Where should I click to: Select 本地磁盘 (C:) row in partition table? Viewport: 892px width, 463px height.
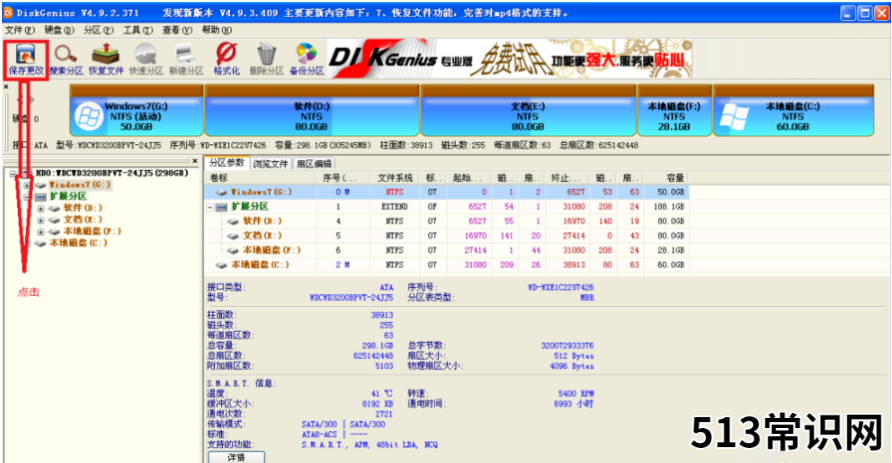(447, 264)
